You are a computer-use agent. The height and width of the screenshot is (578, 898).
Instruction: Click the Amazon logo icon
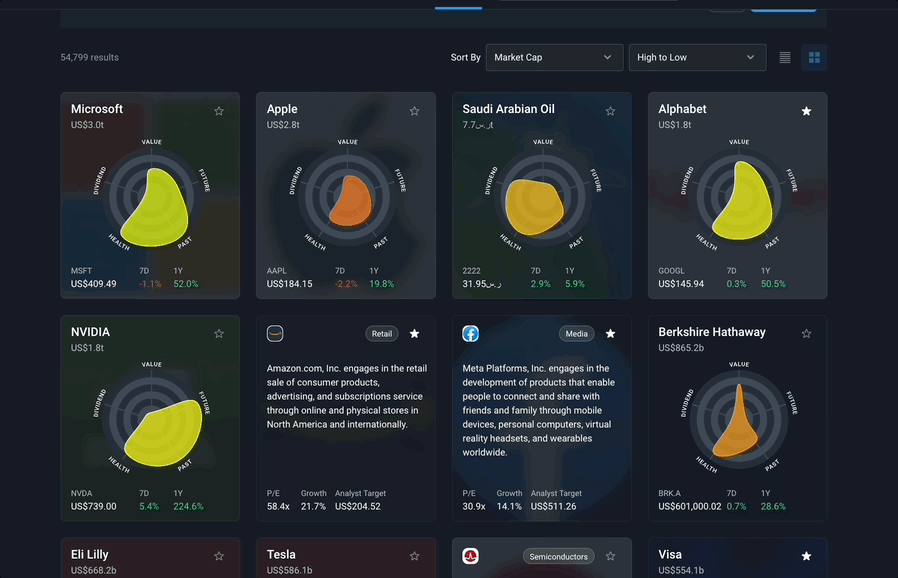[x=275, y=333]
